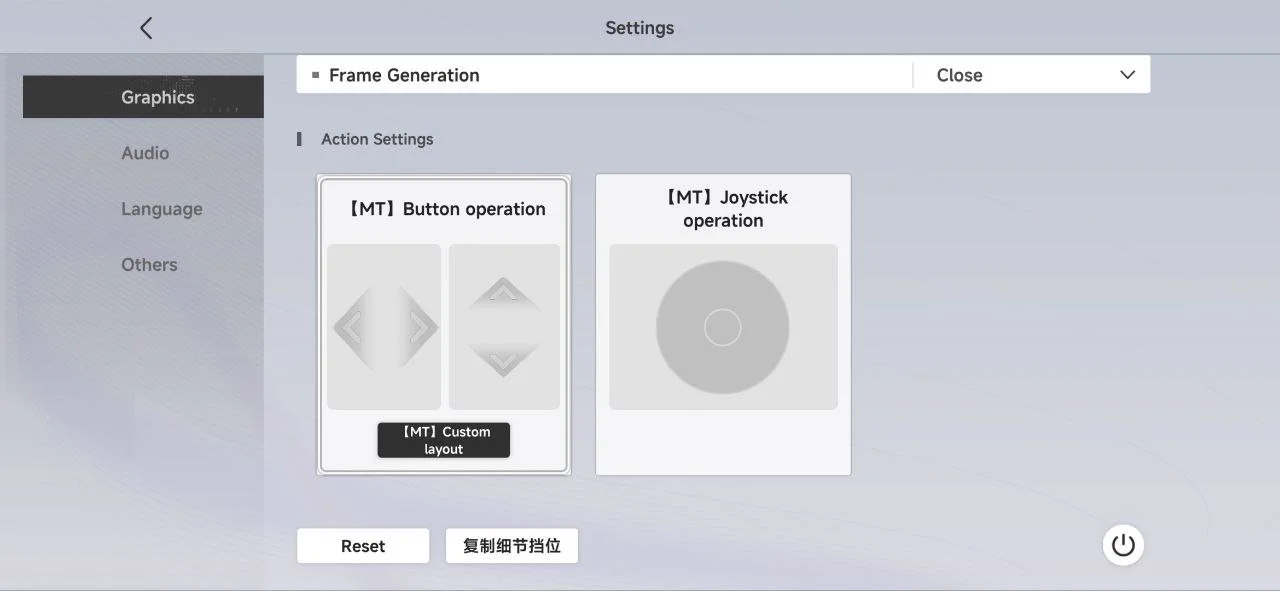Click the Action Settings heading text
This screenshot has width=1280, height=591.
[377, 139]
